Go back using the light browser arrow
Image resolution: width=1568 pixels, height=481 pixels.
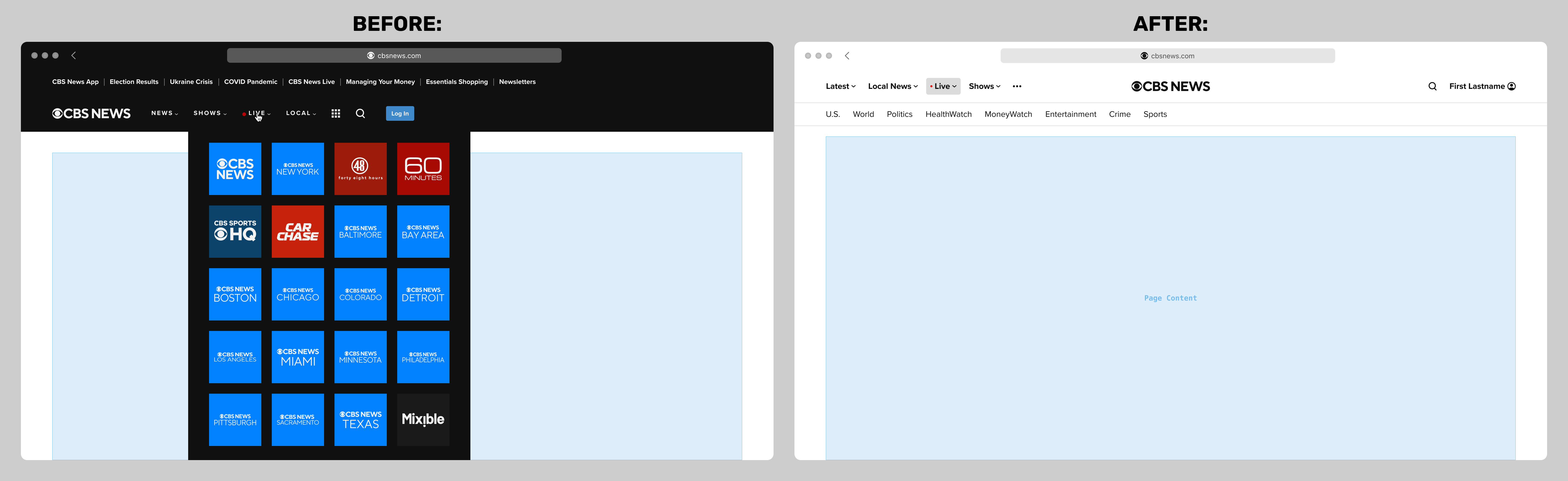pos(847,55)
